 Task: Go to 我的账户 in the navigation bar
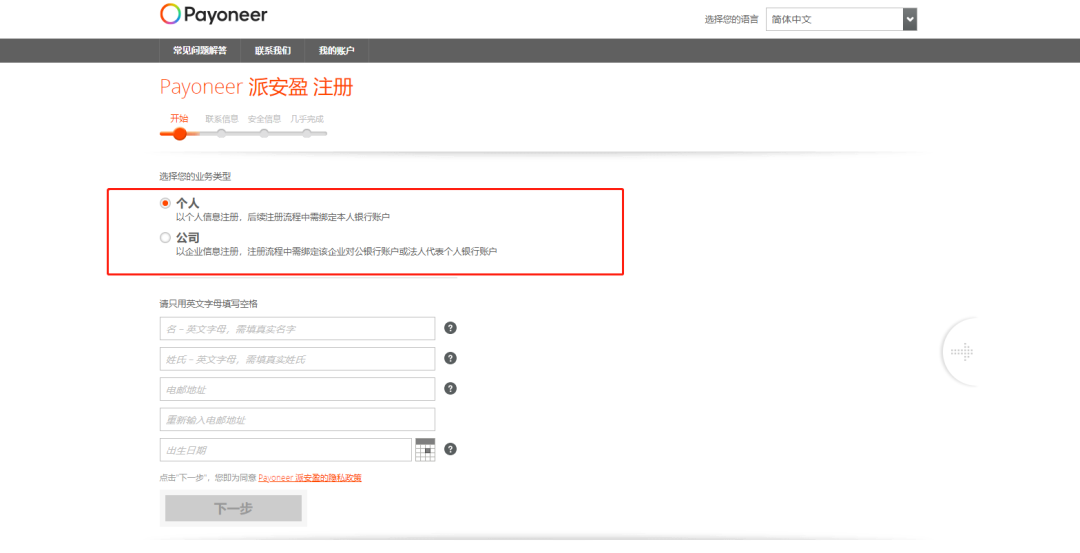pyautogui.click(x=337, y=50)
